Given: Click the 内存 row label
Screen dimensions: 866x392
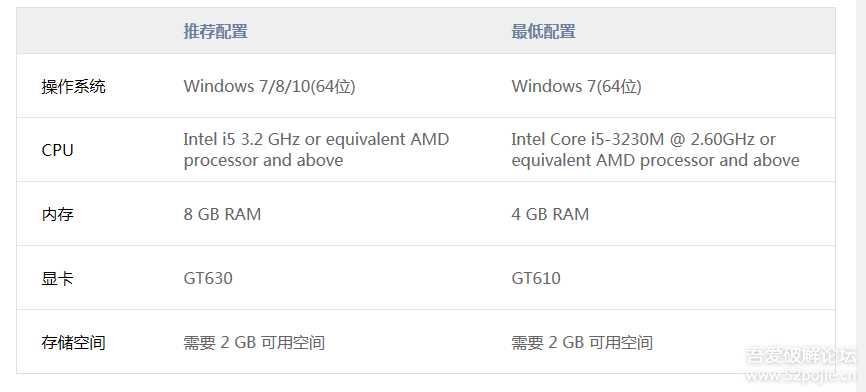Looking at the screenshot, I should coord(57,214).
